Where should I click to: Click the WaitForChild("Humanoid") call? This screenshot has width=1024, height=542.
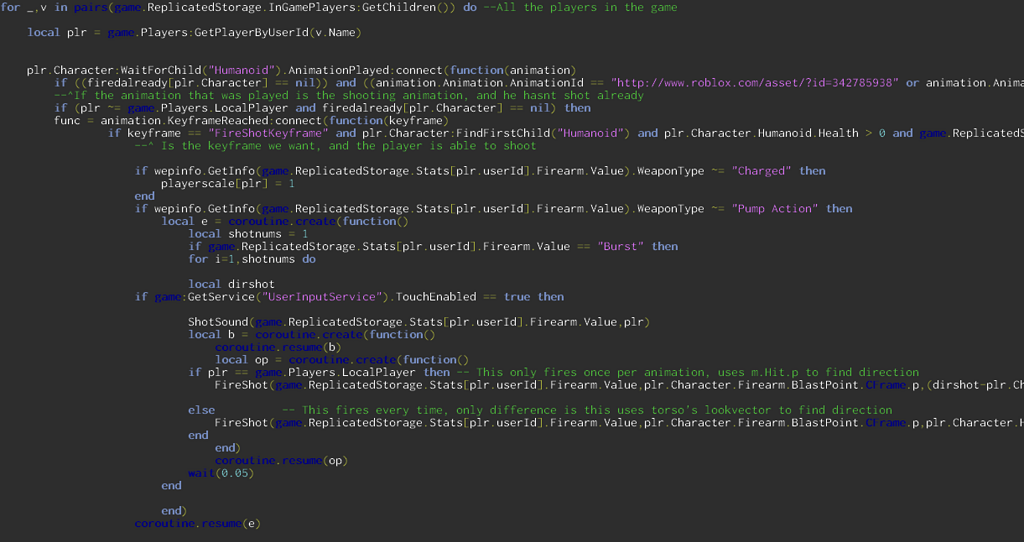201,70
